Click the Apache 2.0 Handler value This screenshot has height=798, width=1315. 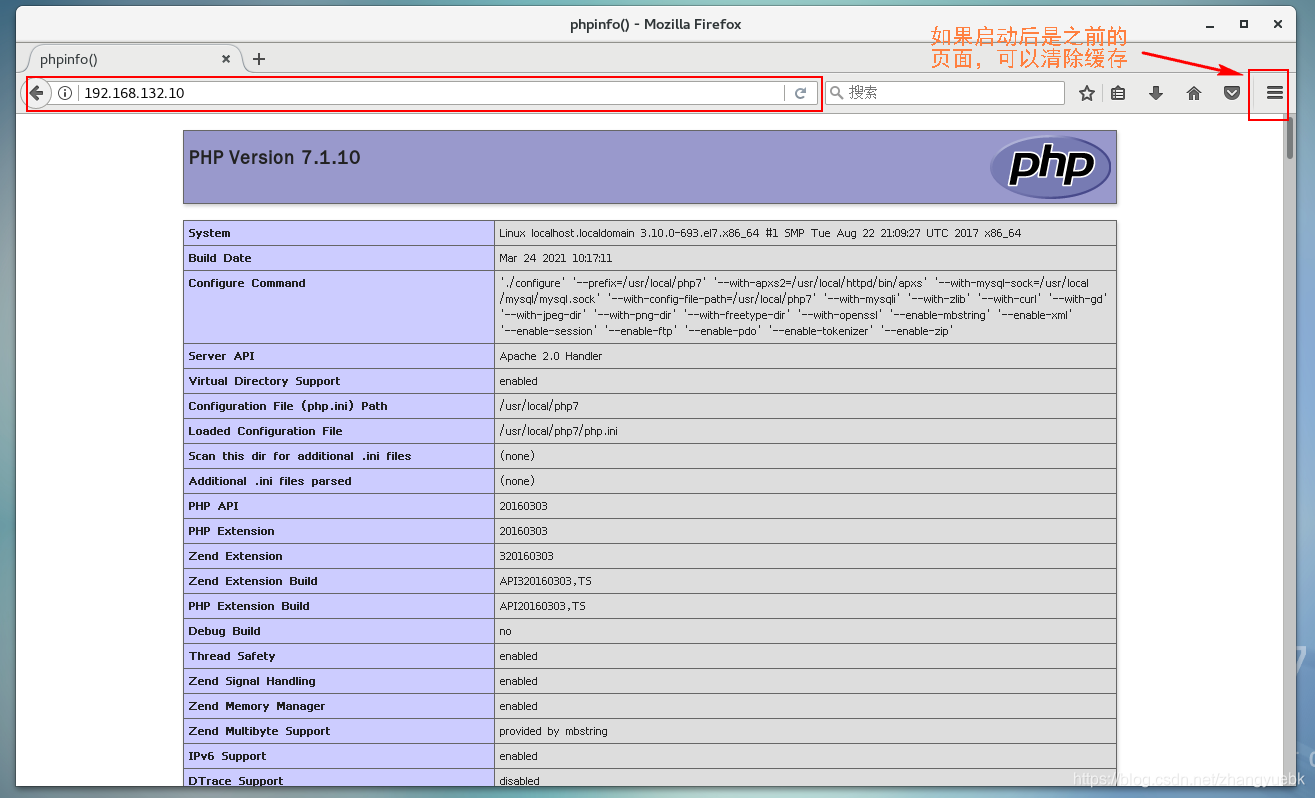[550, 356]
